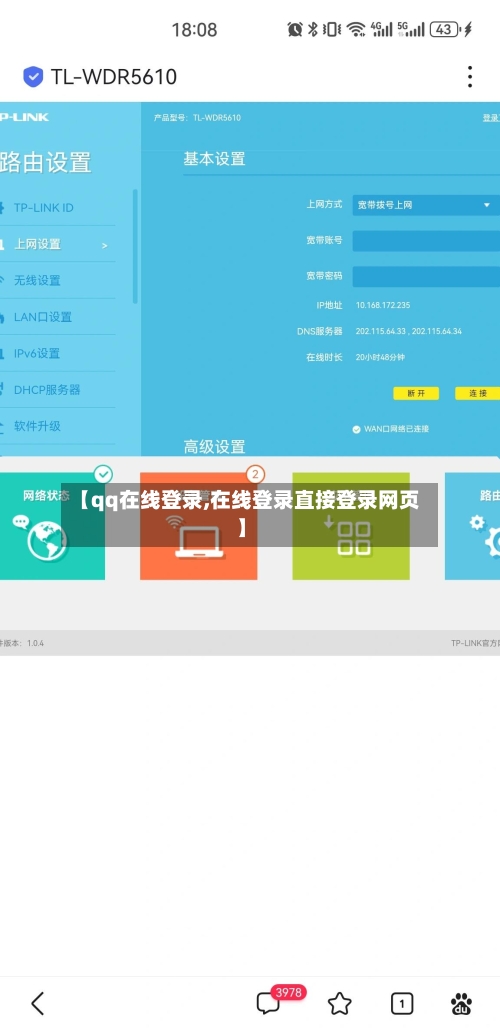Click the yellow 断开 button
Image resolution: width=500 pixels, height=1031 pixels.
tap(416, 393)
